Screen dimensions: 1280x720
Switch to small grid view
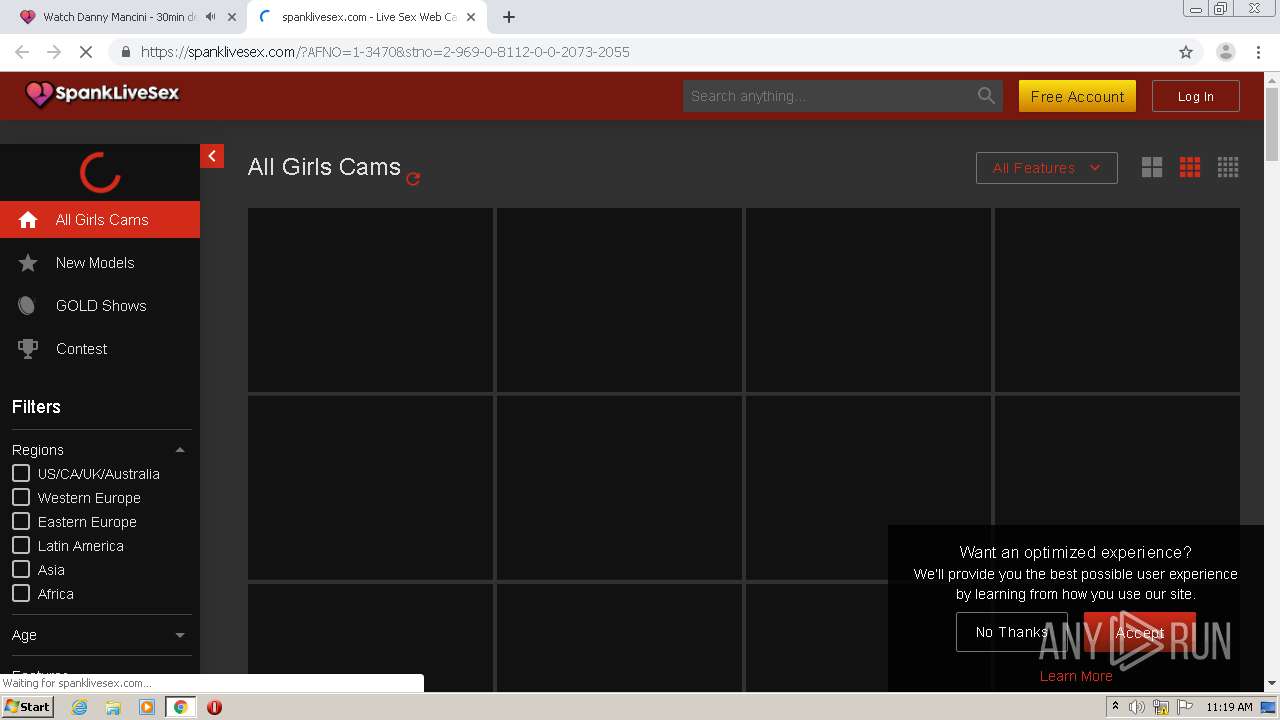1228,168
